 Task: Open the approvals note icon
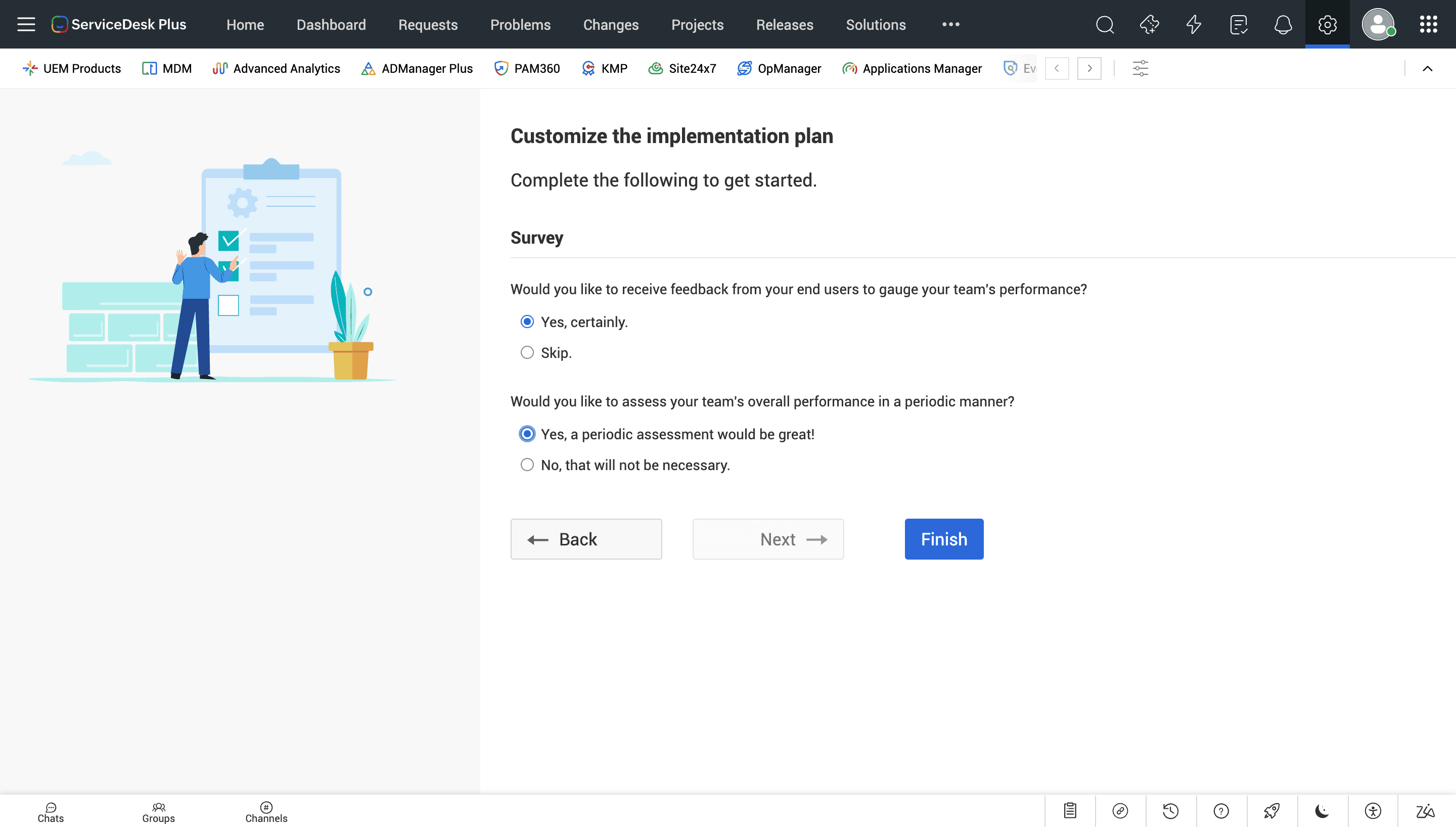(x=1238, y=24)
